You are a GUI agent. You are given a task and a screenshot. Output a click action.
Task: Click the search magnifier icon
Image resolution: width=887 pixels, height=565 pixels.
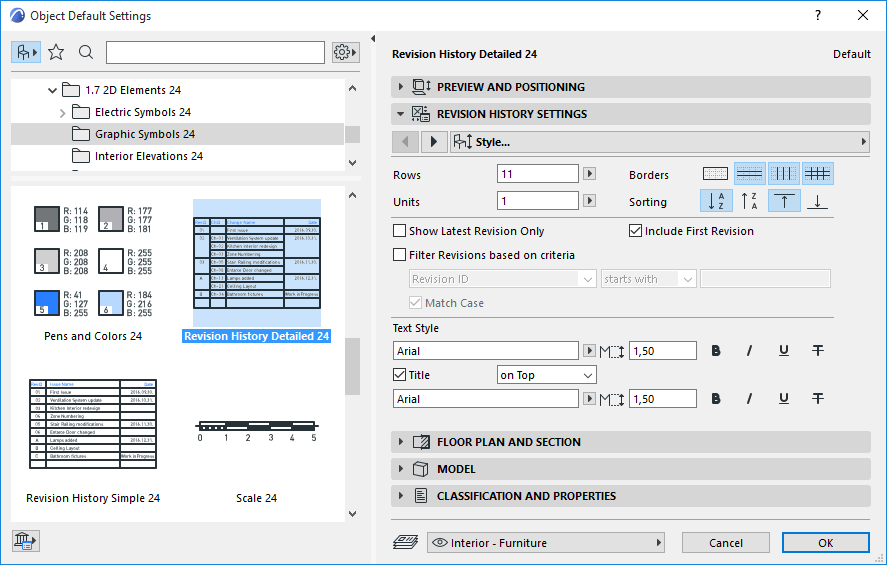pos(86,52)
